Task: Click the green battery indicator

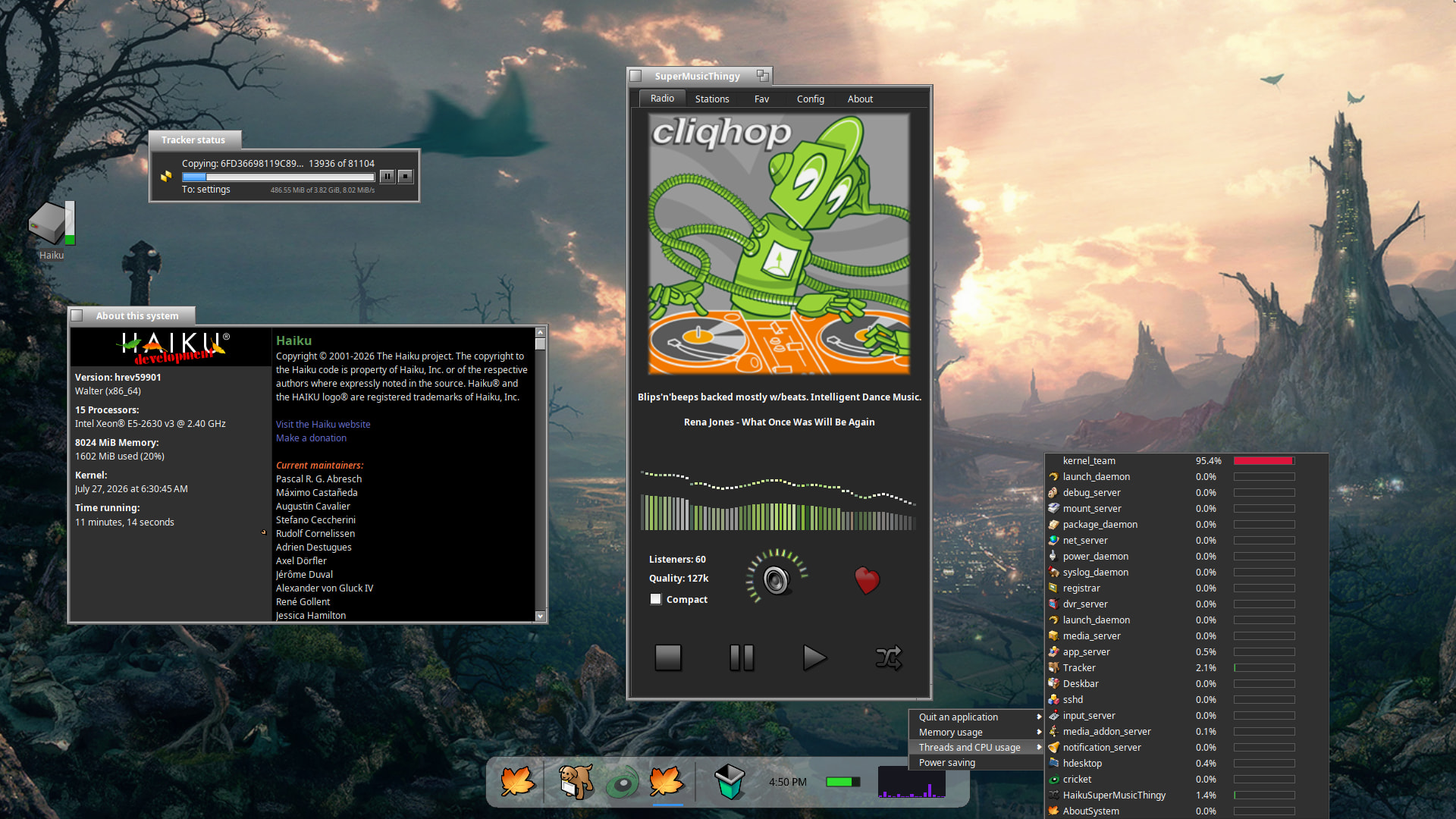Action: click(x=842, y=782)
